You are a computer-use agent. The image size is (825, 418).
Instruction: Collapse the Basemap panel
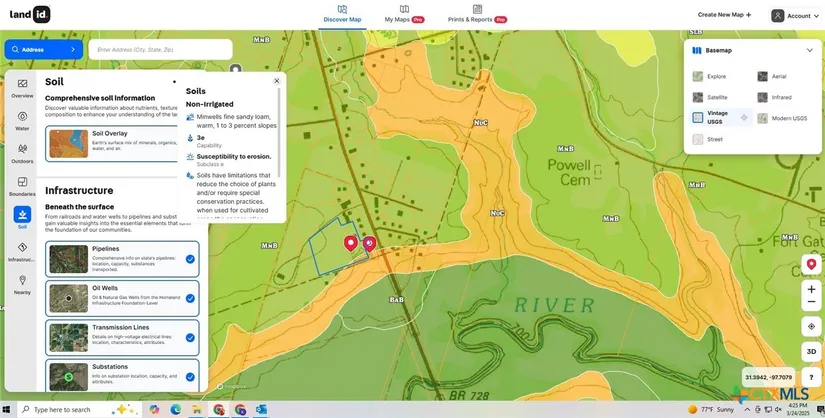[808, 50]
